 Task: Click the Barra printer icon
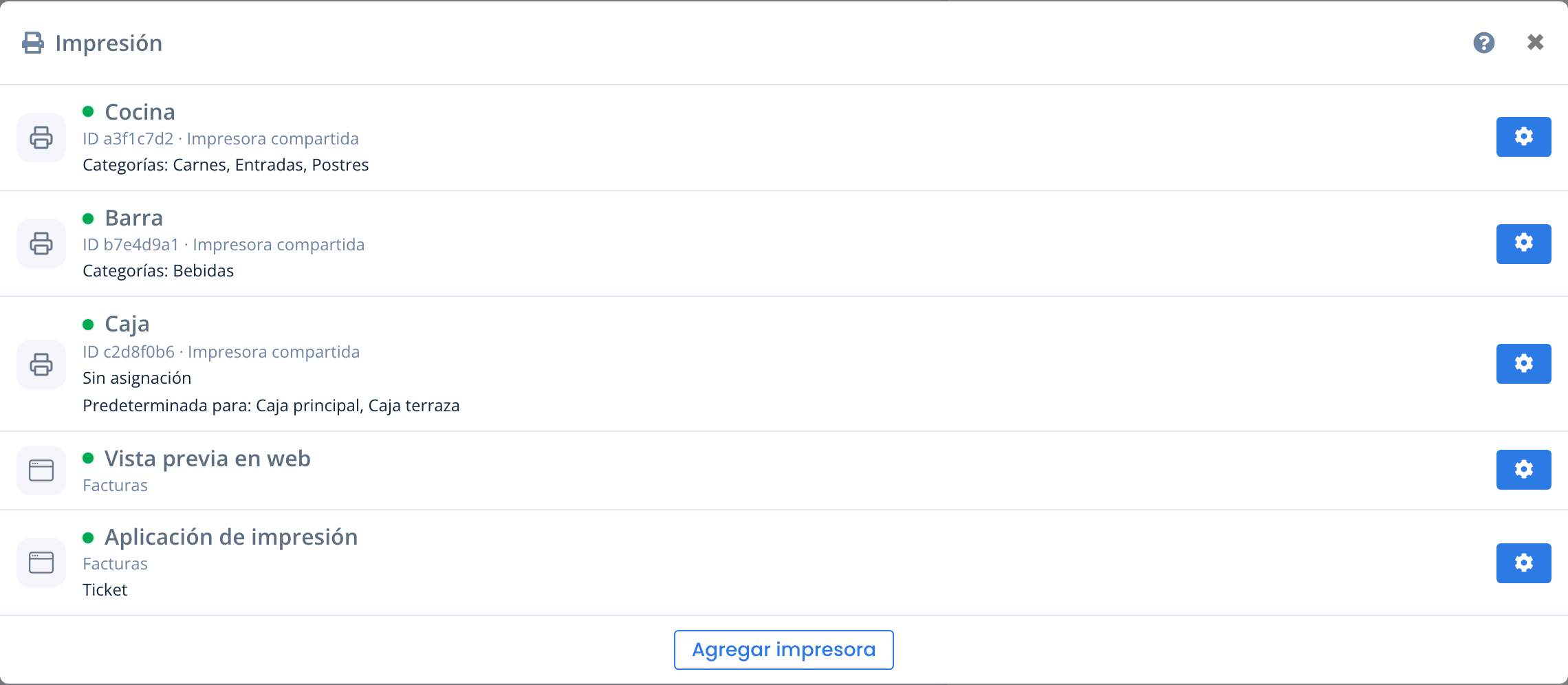(41, 243)
